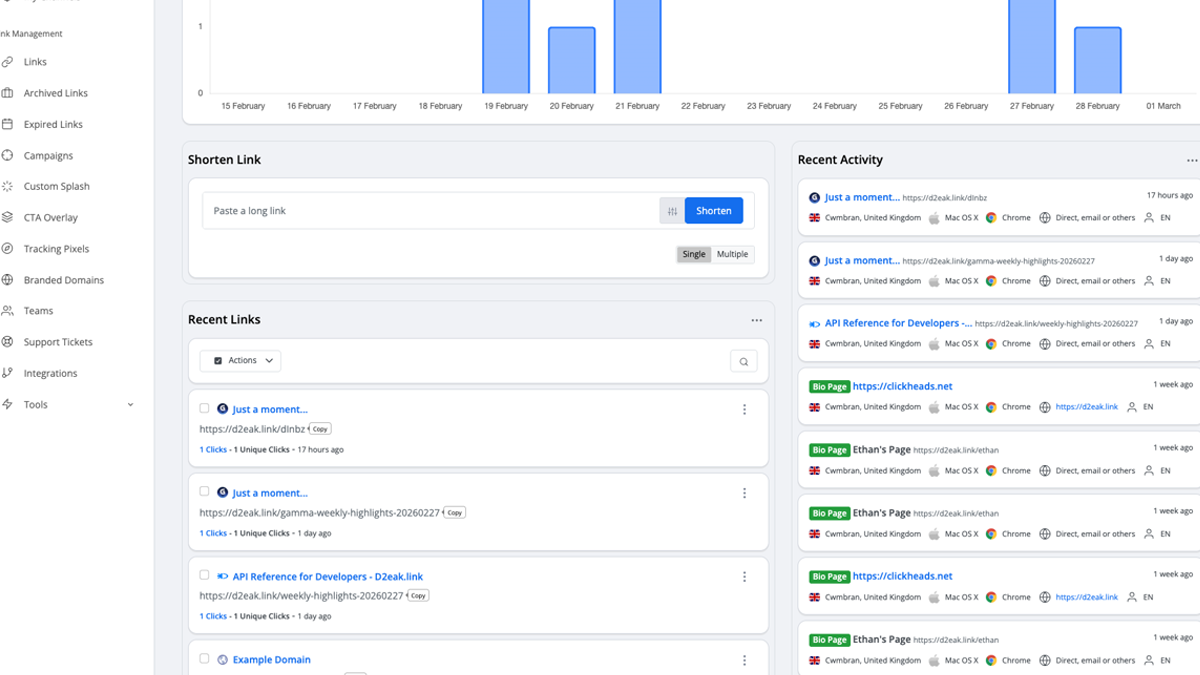Open the Branded Domains page
1200x675 pixels.
[x=63, y=280]
